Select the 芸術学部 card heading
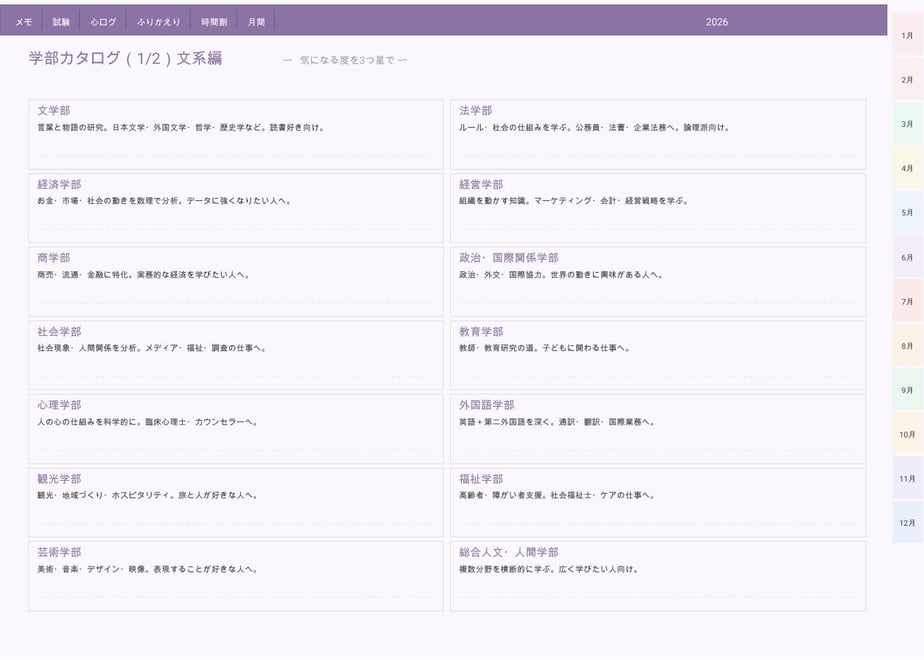The image size is (924, 660). (59, 553)
